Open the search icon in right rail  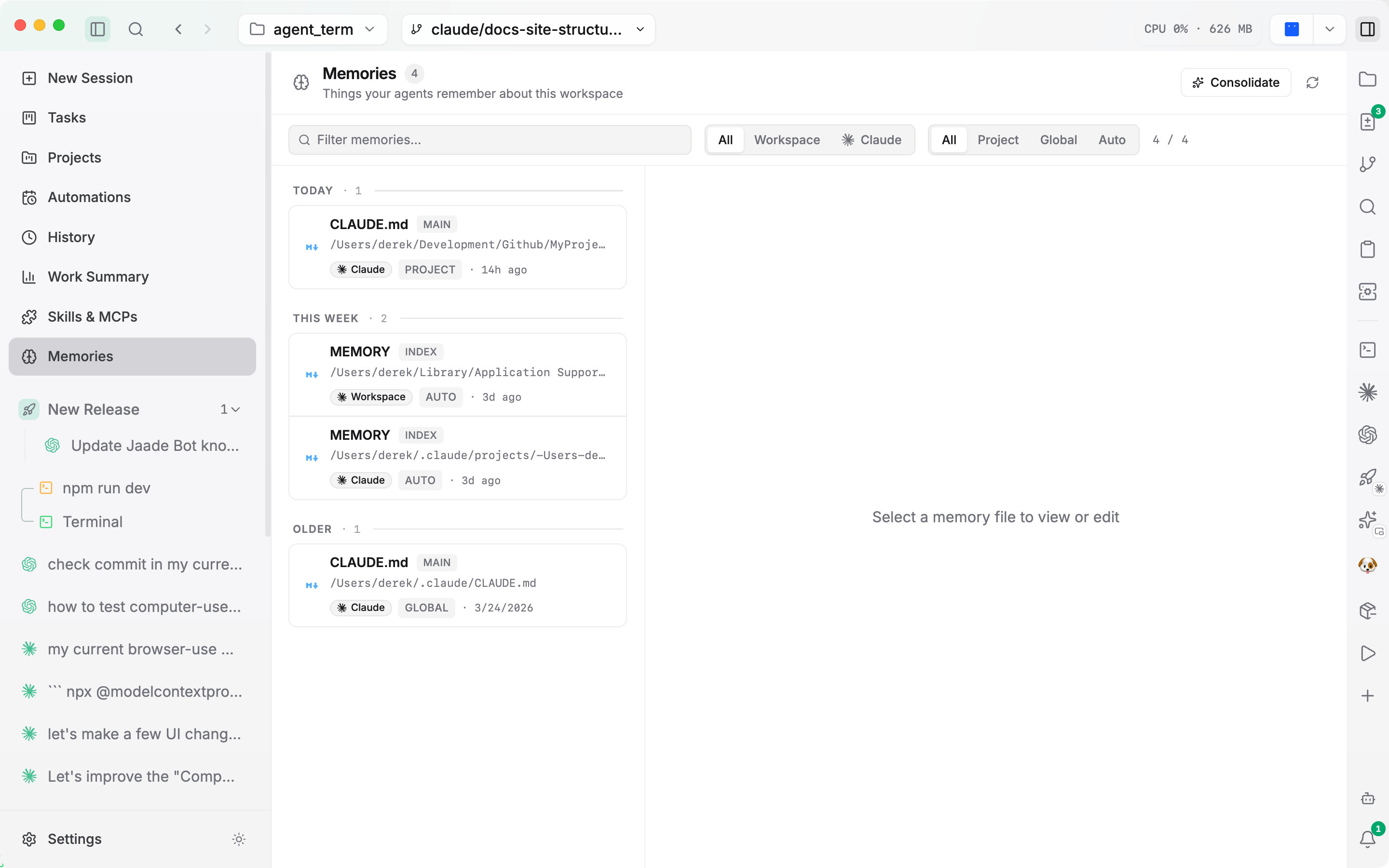[1367, 207]
